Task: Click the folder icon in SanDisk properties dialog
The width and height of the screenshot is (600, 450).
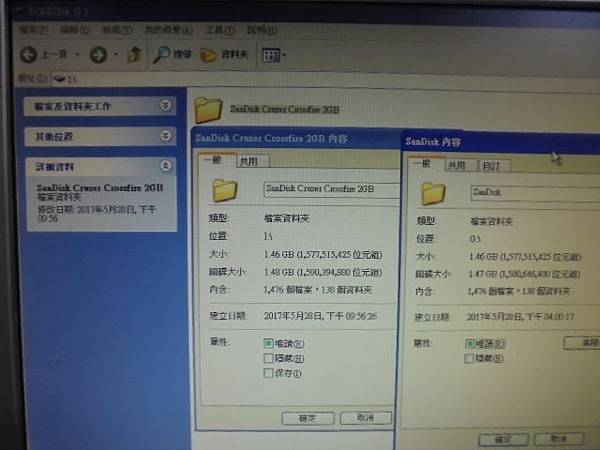Action: pyautogui.click(x=433, y=193)
